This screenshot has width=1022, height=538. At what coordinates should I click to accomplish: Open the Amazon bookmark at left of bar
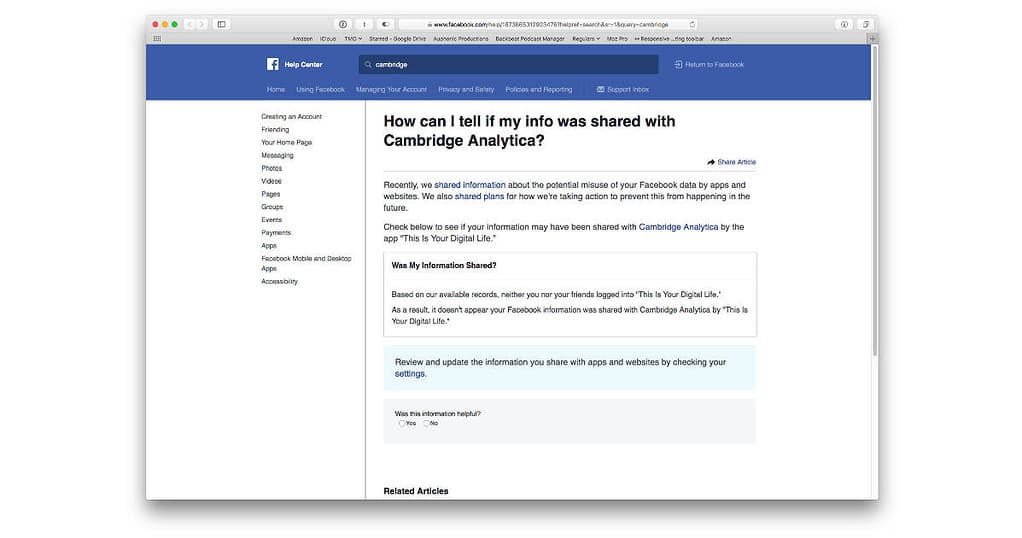302,38
